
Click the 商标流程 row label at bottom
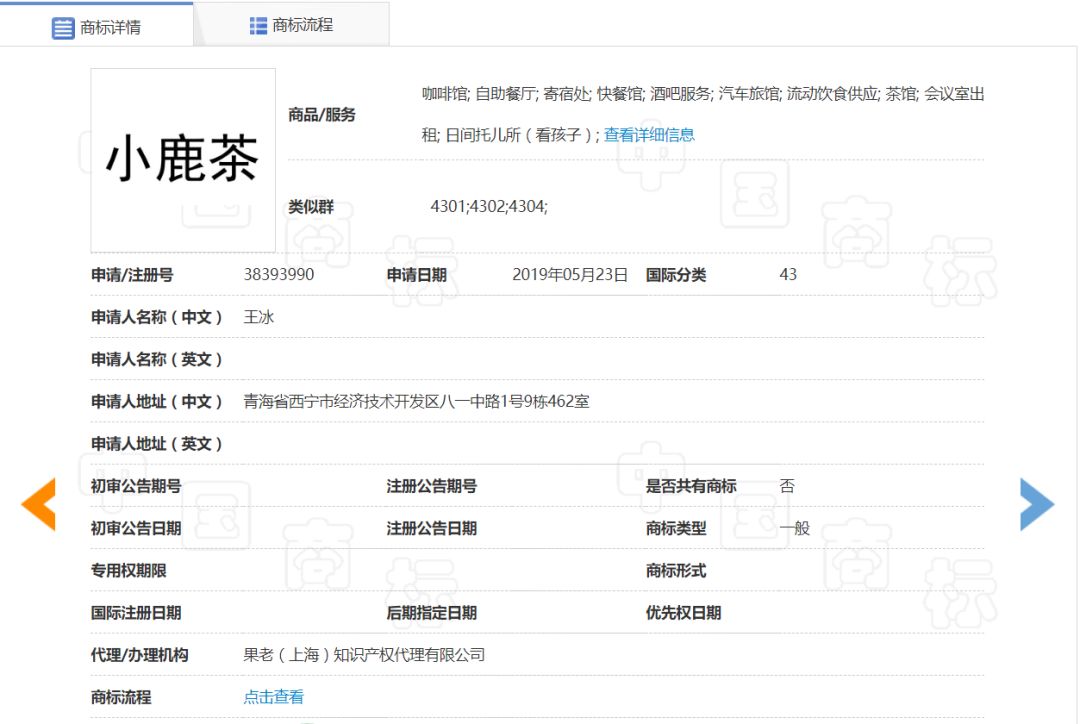121,697
